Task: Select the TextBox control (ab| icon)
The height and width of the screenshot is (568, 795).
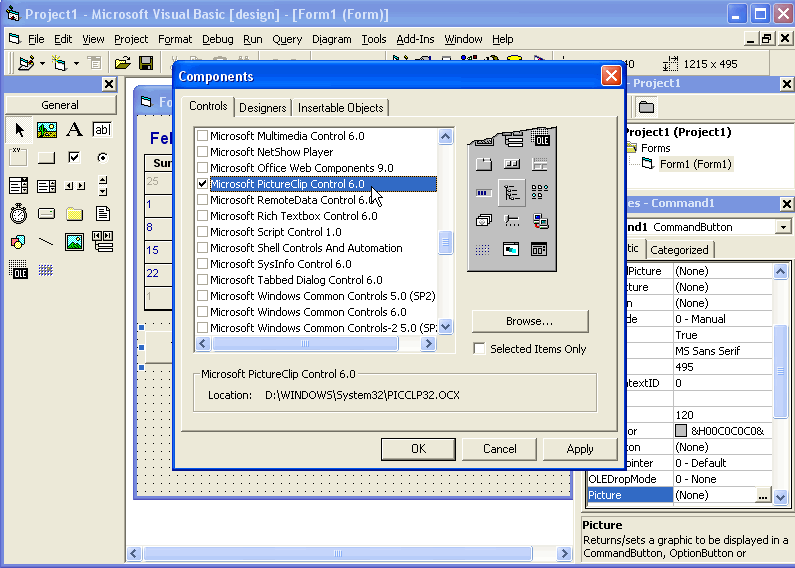Action: tap(102, 130)
